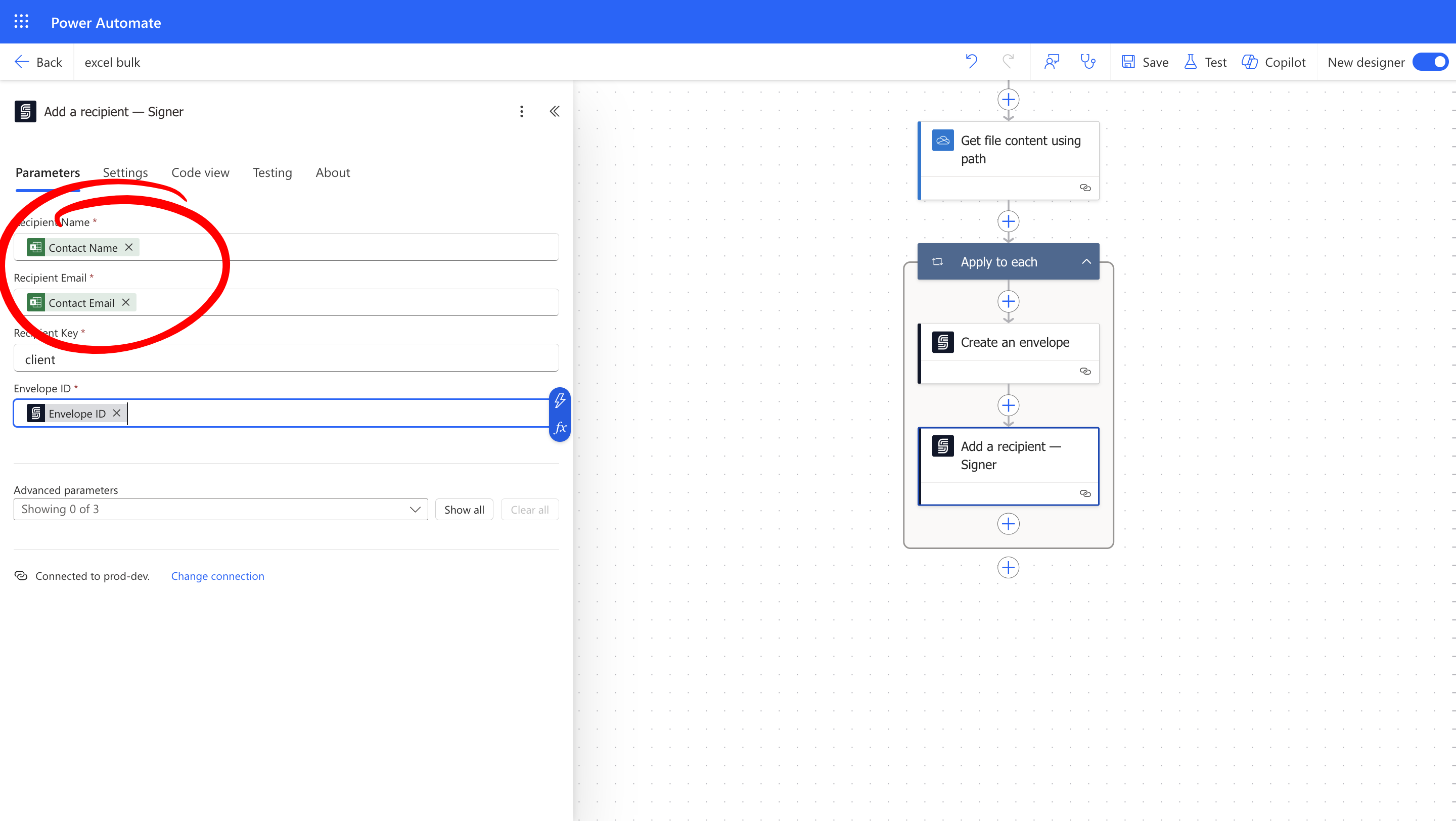Remove the Contact Email token
The height and width of the screenshot is (821, 1456).
point(125,302)
